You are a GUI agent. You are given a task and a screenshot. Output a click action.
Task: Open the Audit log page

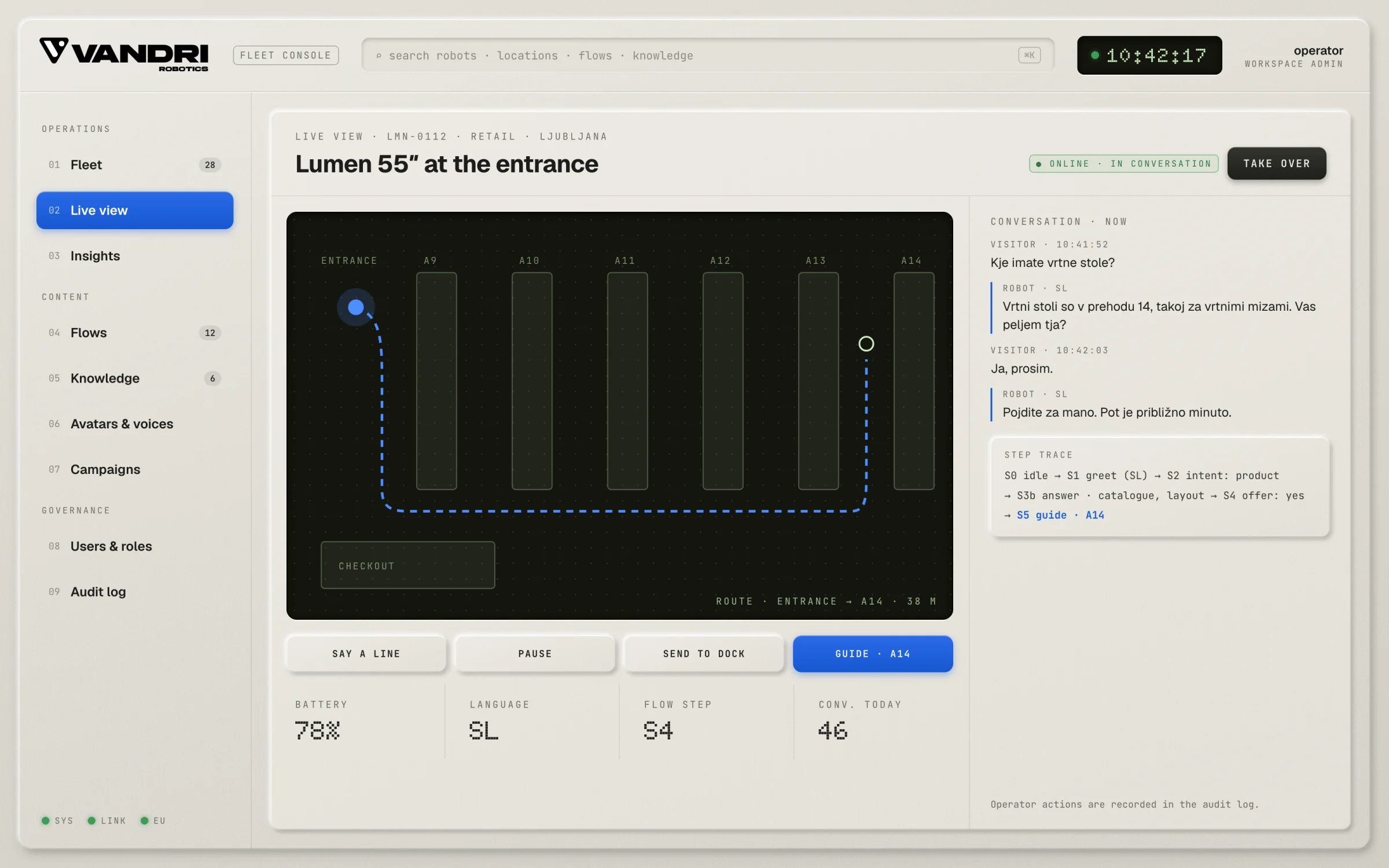(135, 591)
